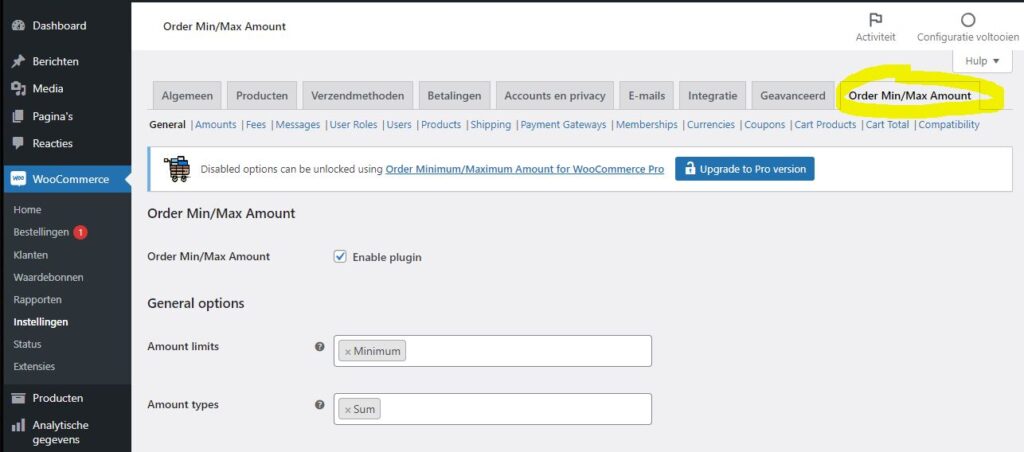Click the Media icon in sidebar
This screenshot has height=452, width=1024.
coord(18,88)
